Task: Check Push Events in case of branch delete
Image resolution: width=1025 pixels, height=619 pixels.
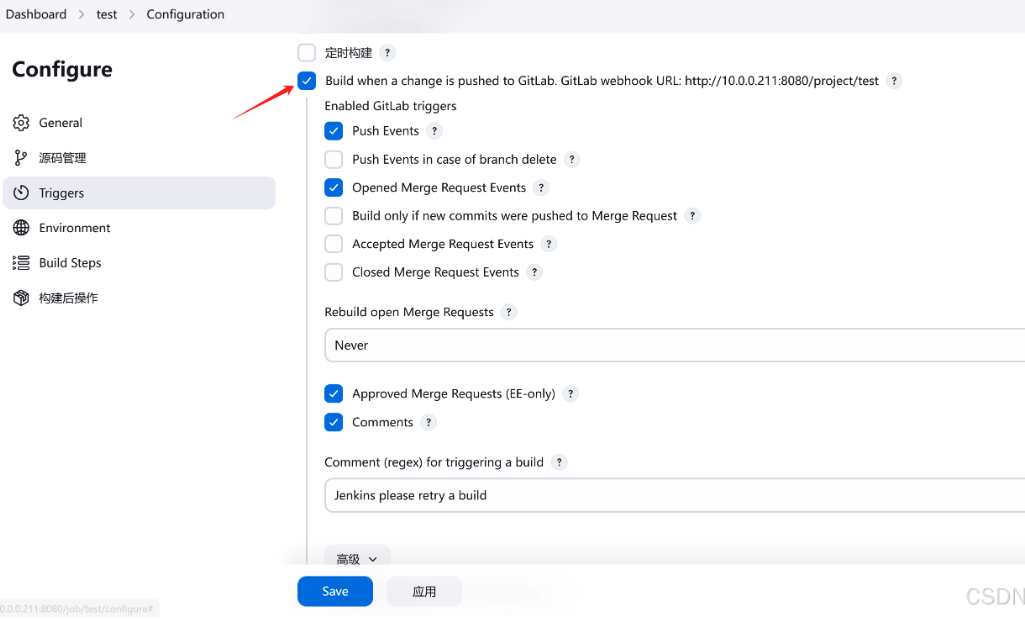Action: 333,159
